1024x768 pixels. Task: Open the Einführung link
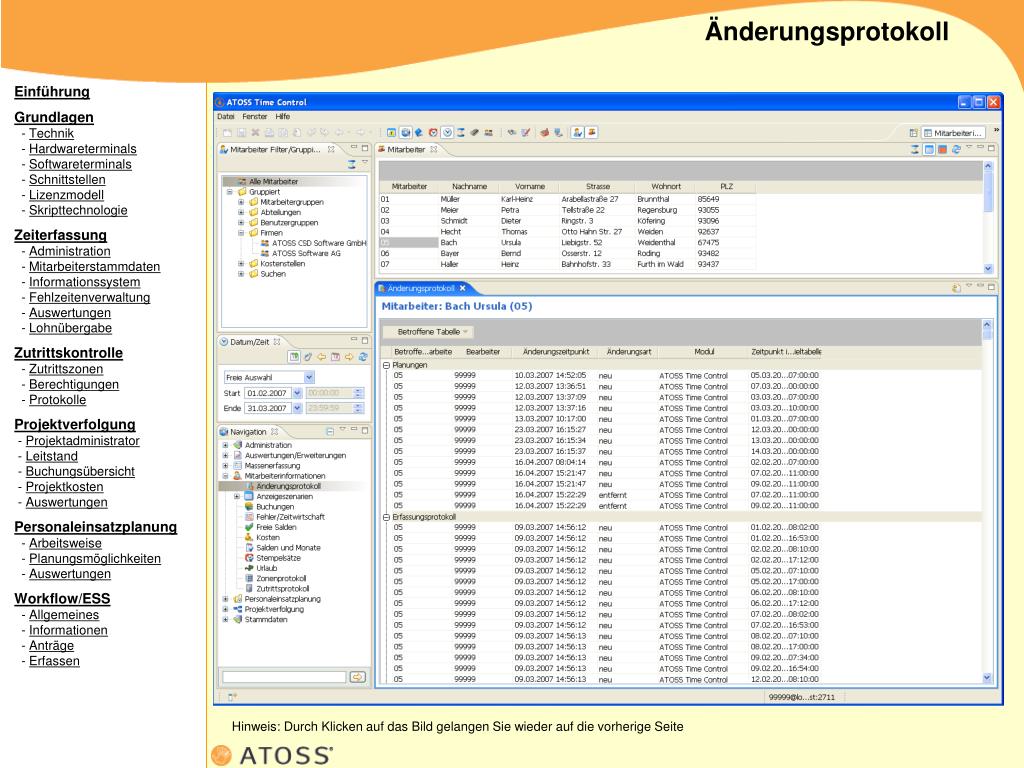tap(52, 91)
